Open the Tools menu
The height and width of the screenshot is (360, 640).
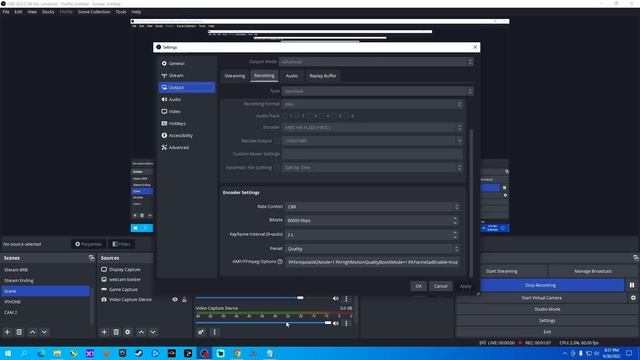121,12
